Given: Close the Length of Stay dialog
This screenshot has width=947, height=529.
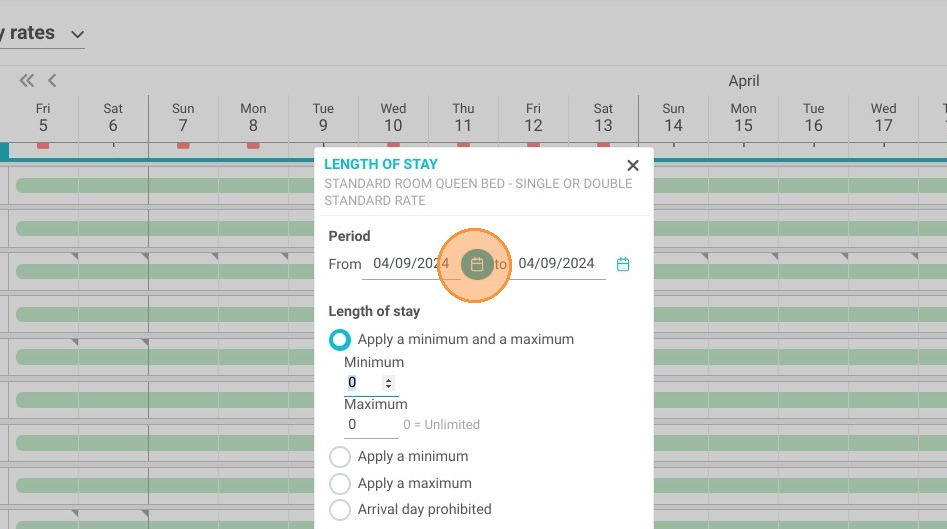Looking at the screenshot, I should click(633, 165).
